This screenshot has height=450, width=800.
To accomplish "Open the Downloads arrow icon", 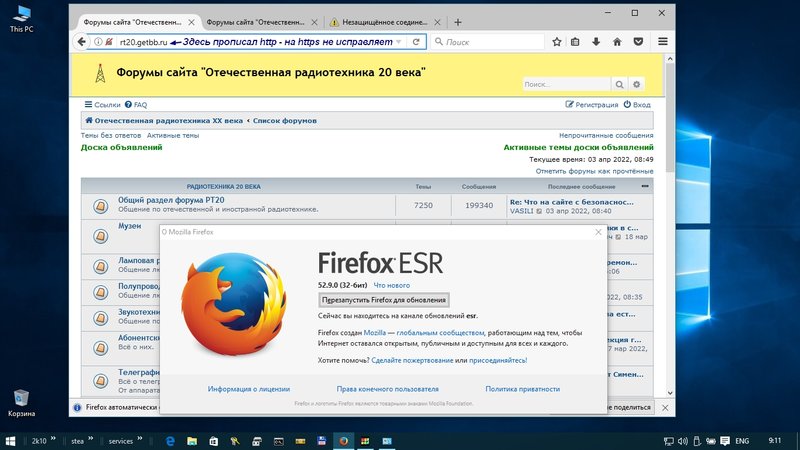I will 596,42.
